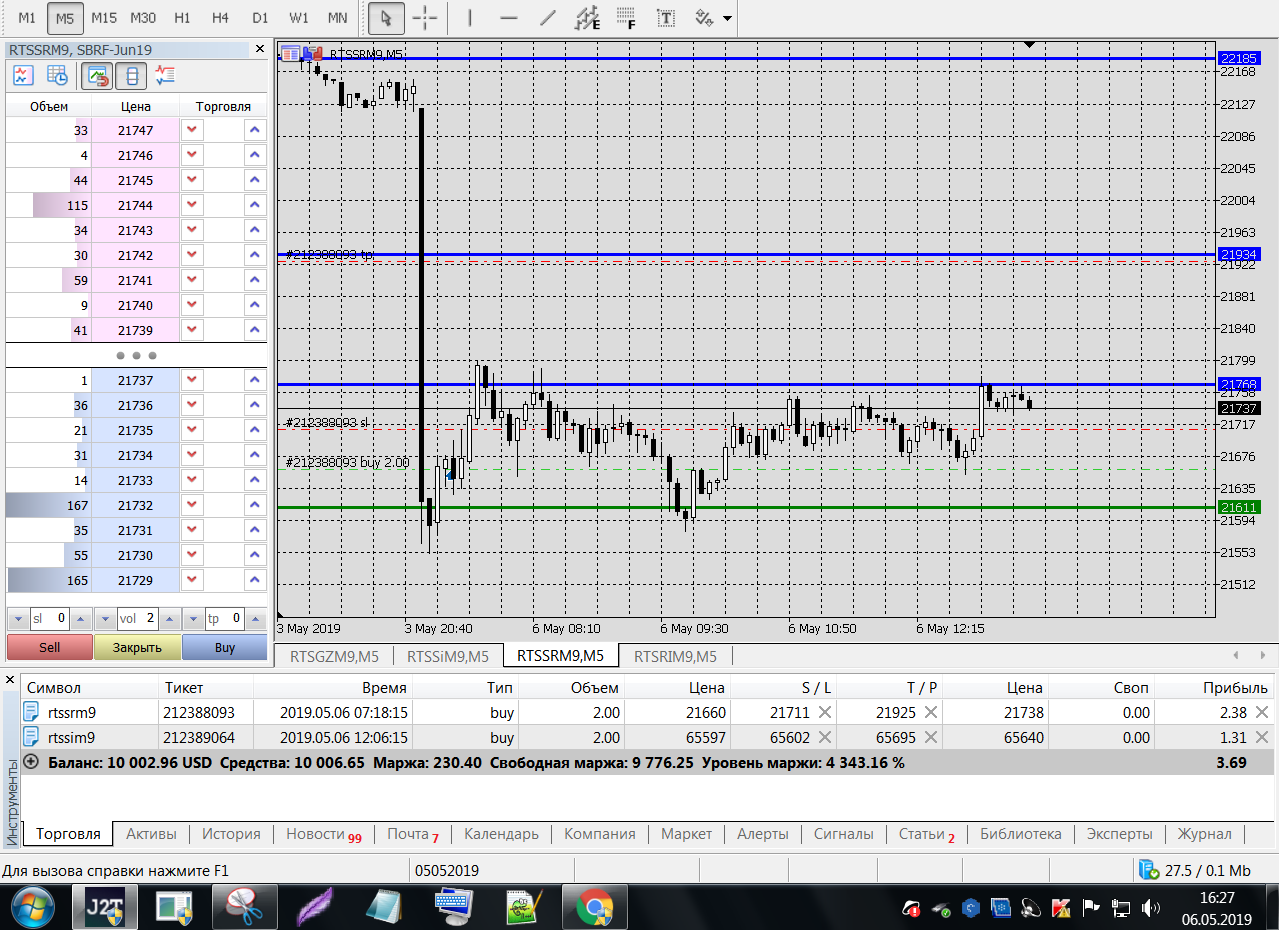Remove the 21711 stop loss on rtssrm9
The width and height of the screenshot is (1279, 930).
click(825, 712)
